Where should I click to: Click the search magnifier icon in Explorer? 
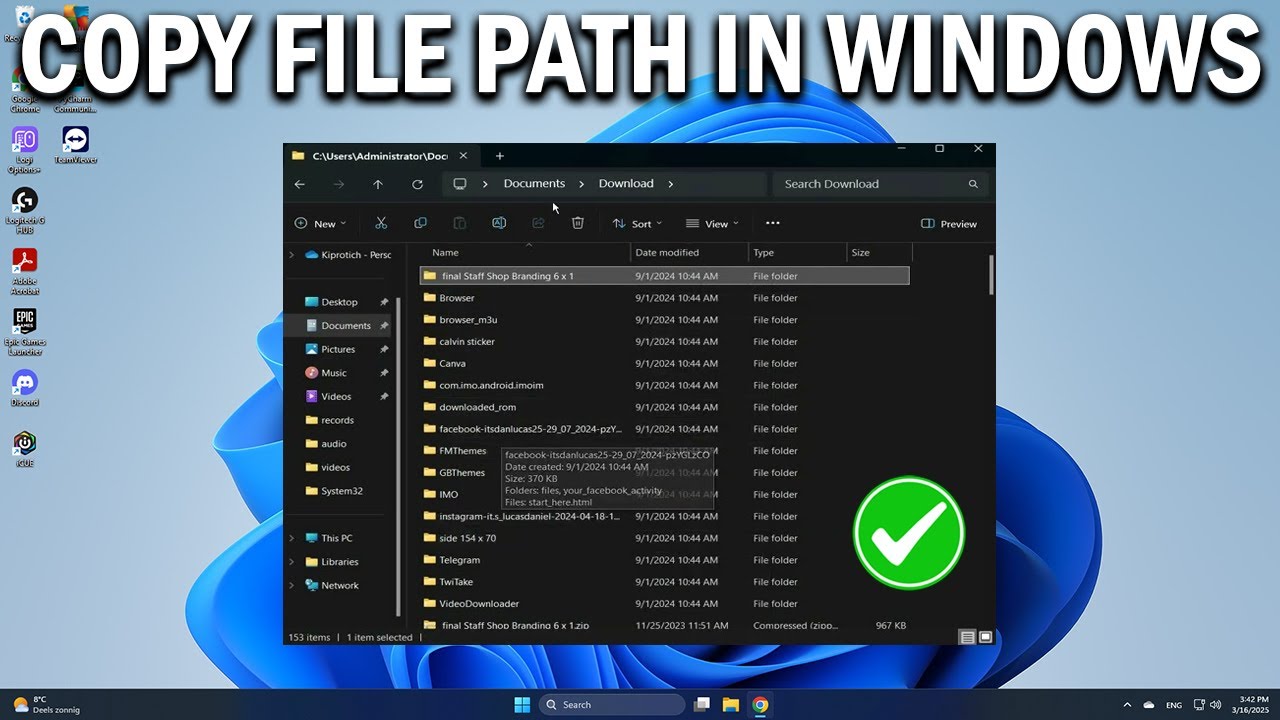[x=973, y=184]
